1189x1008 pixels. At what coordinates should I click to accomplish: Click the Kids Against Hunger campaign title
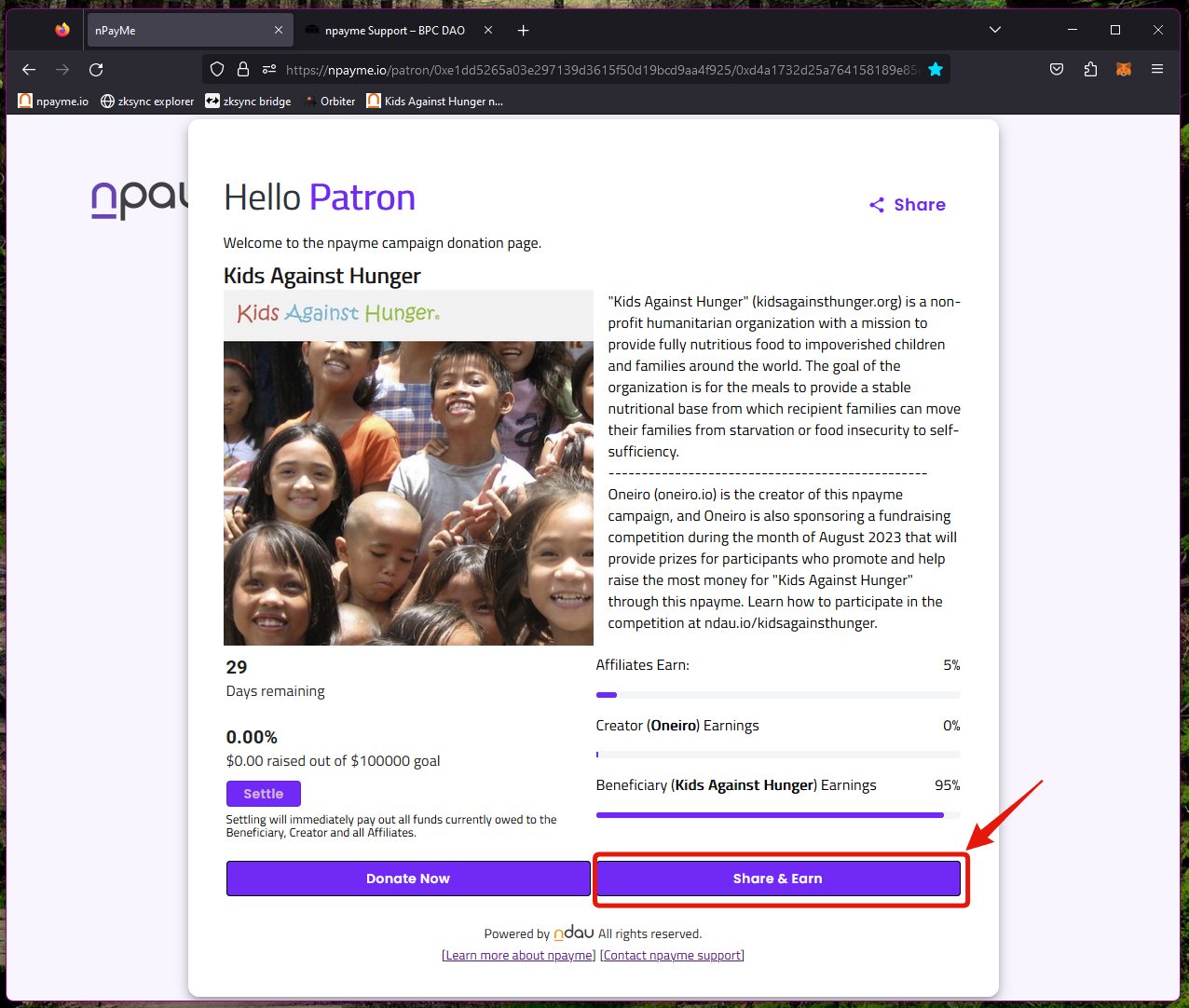(x=322, y=276)
